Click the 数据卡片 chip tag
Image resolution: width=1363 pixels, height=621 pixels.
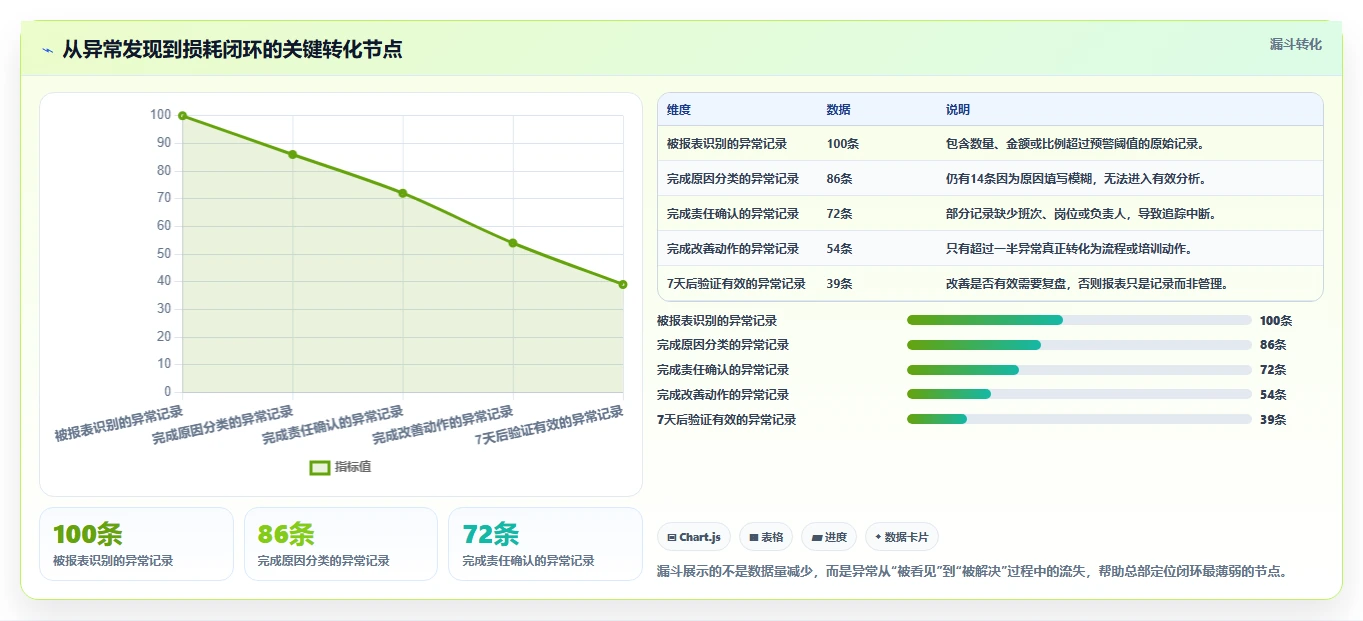click(902, 537)
